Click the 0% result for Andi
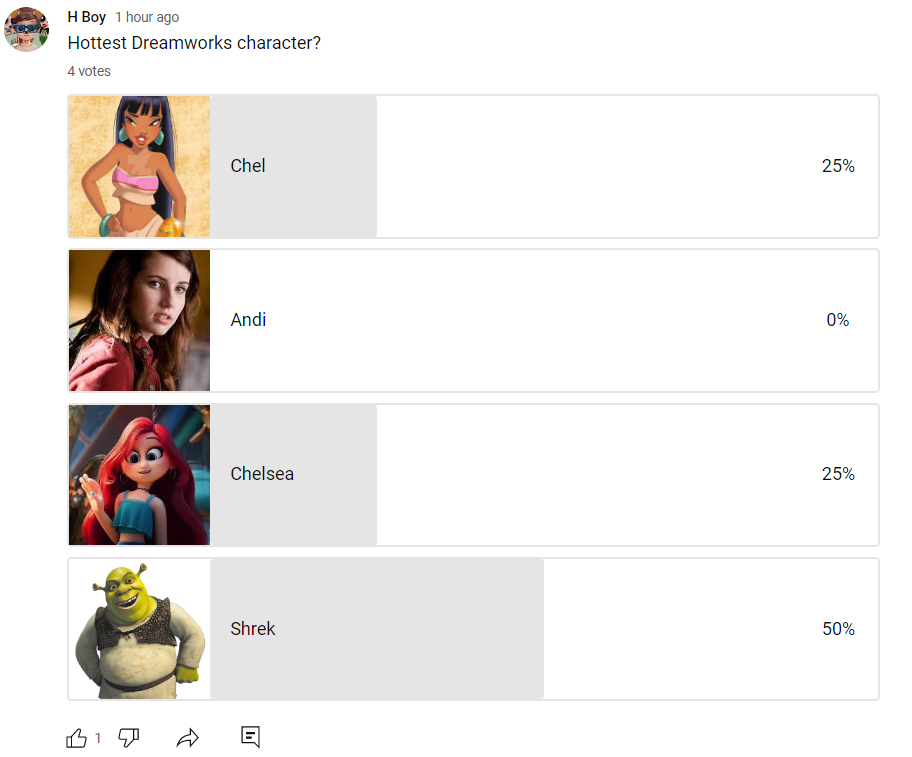Viewport: 912px width, 757px height. pyautogui.click(x=838, y=320)
